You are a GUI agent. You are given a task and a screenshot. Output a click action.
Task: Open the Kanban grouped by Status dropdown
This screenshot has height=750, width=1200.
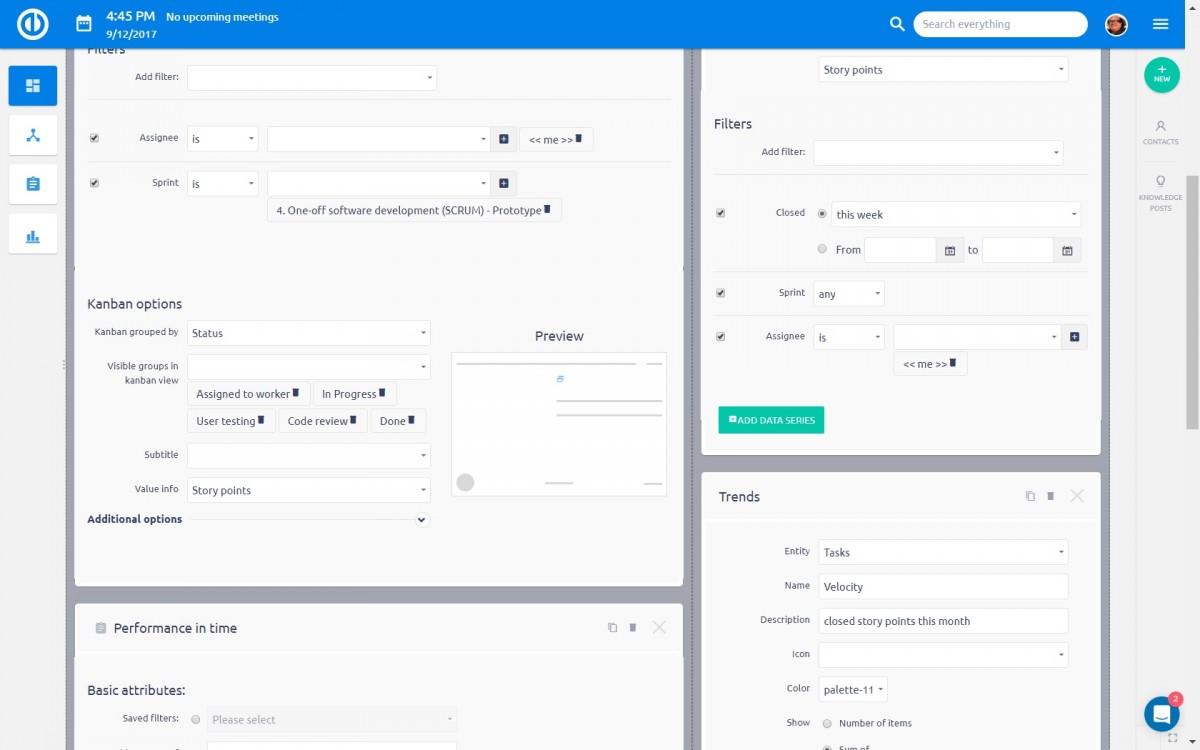(308, 333)
